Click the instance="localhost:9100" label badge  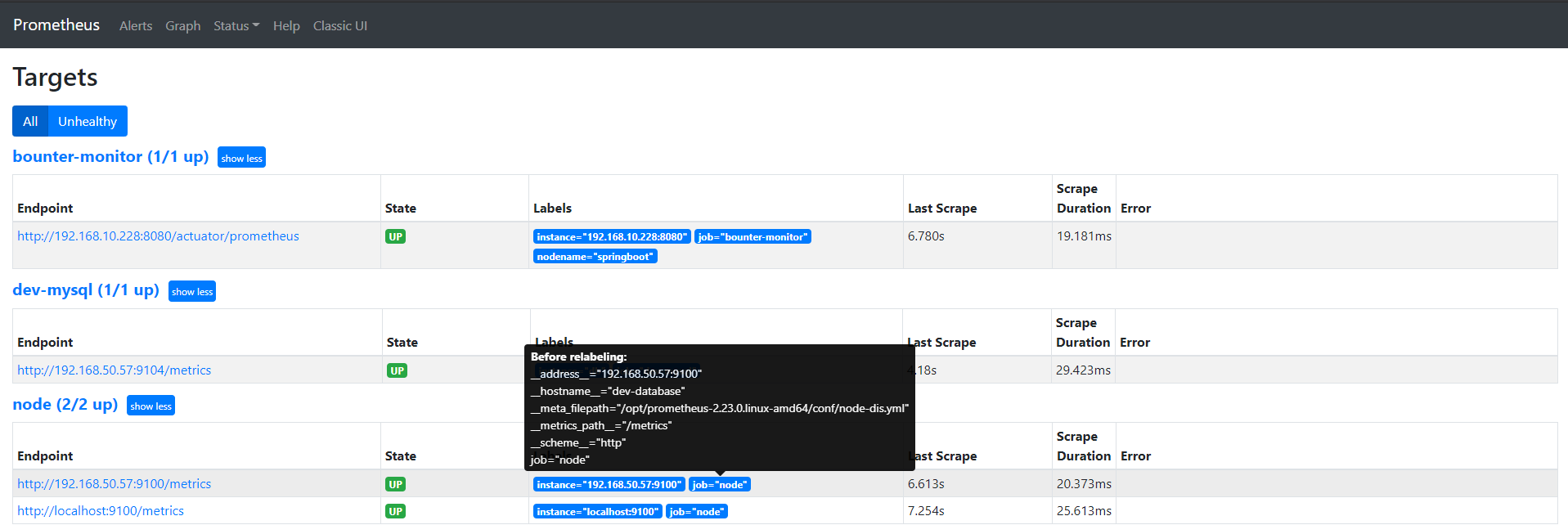[x=597, y=512]
